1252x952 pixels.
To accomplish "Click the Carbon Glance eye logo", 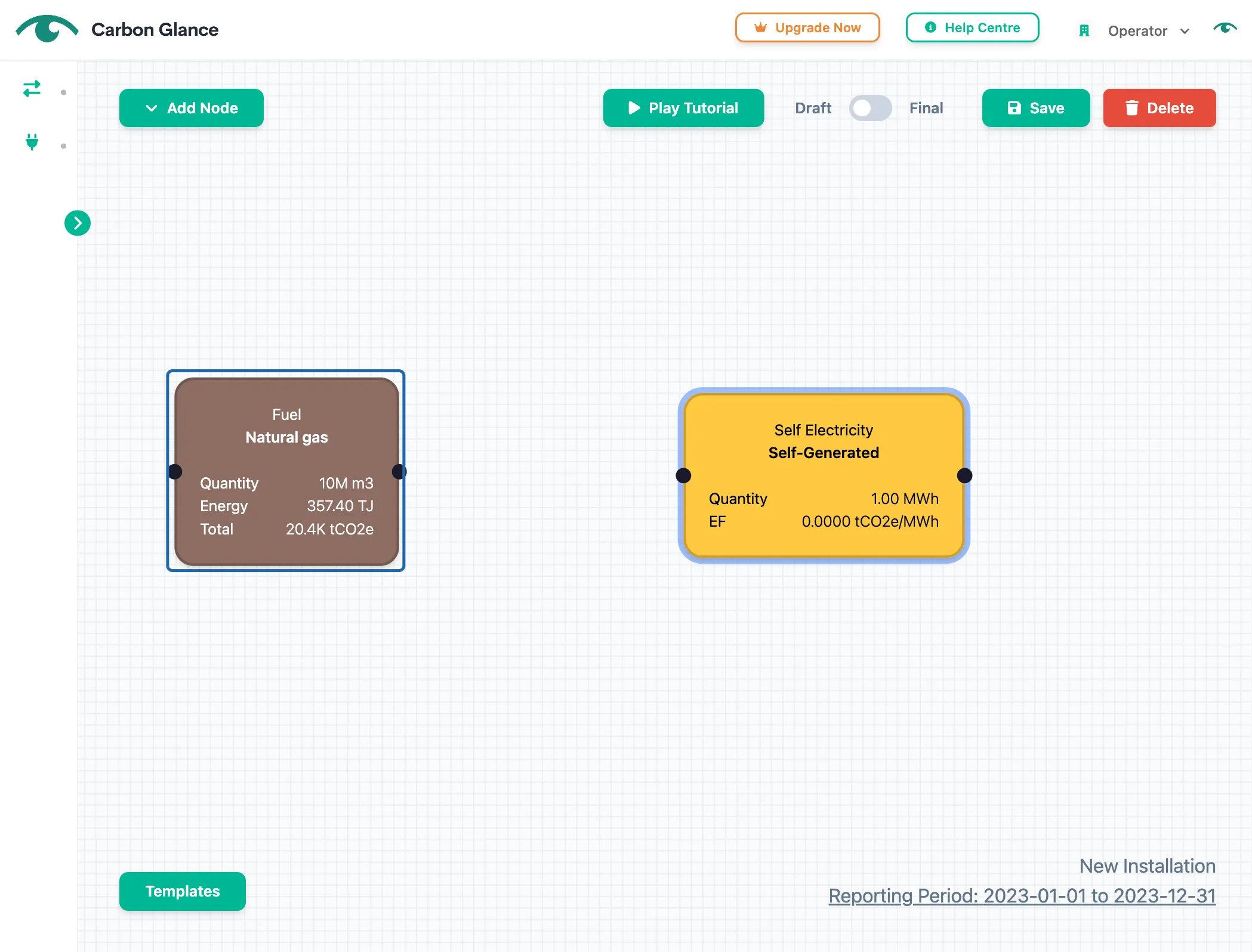I will pyautogui.click(x=47, y=29).
